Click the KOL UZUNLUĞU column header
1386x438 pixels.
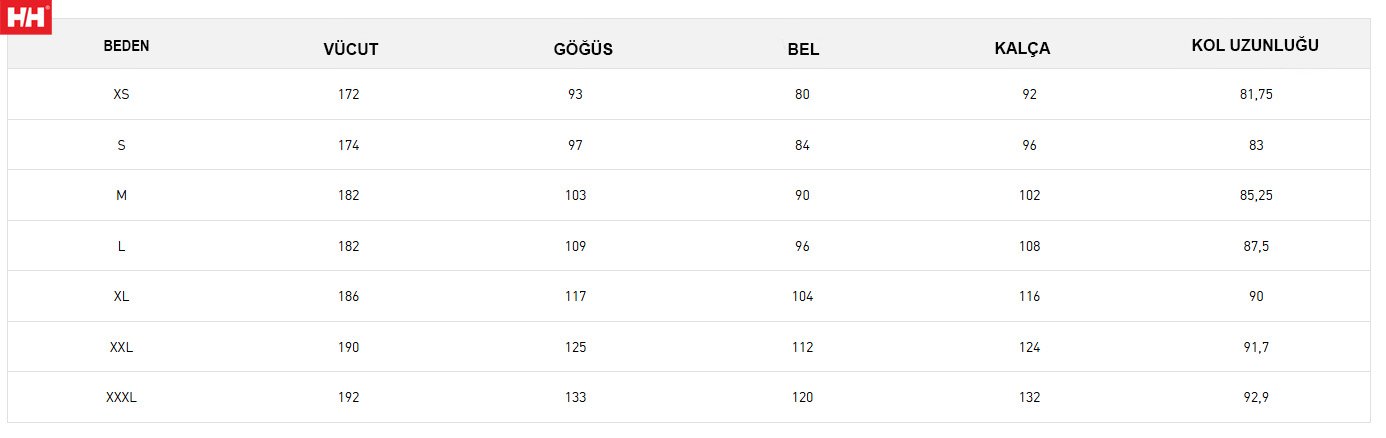(x=1255, y=46)
